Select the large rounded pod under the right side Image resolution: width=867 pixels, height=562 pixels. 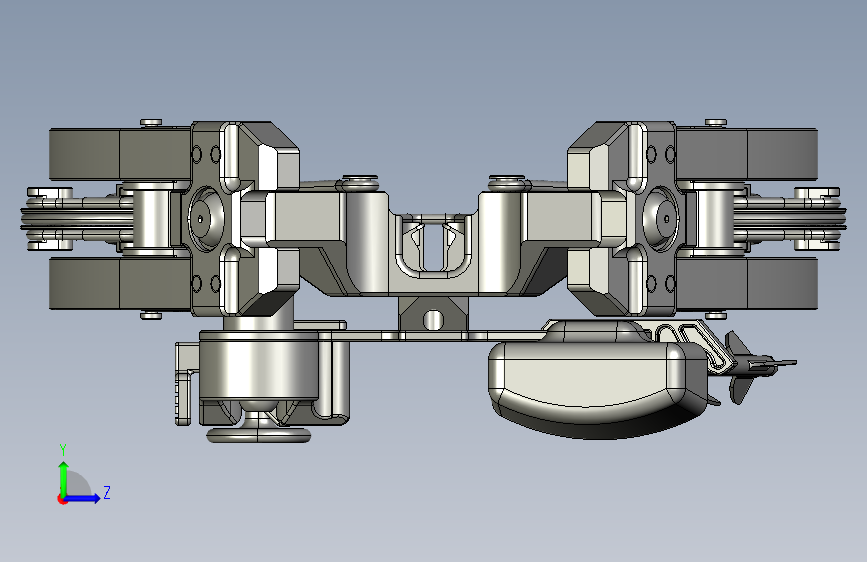597,388
